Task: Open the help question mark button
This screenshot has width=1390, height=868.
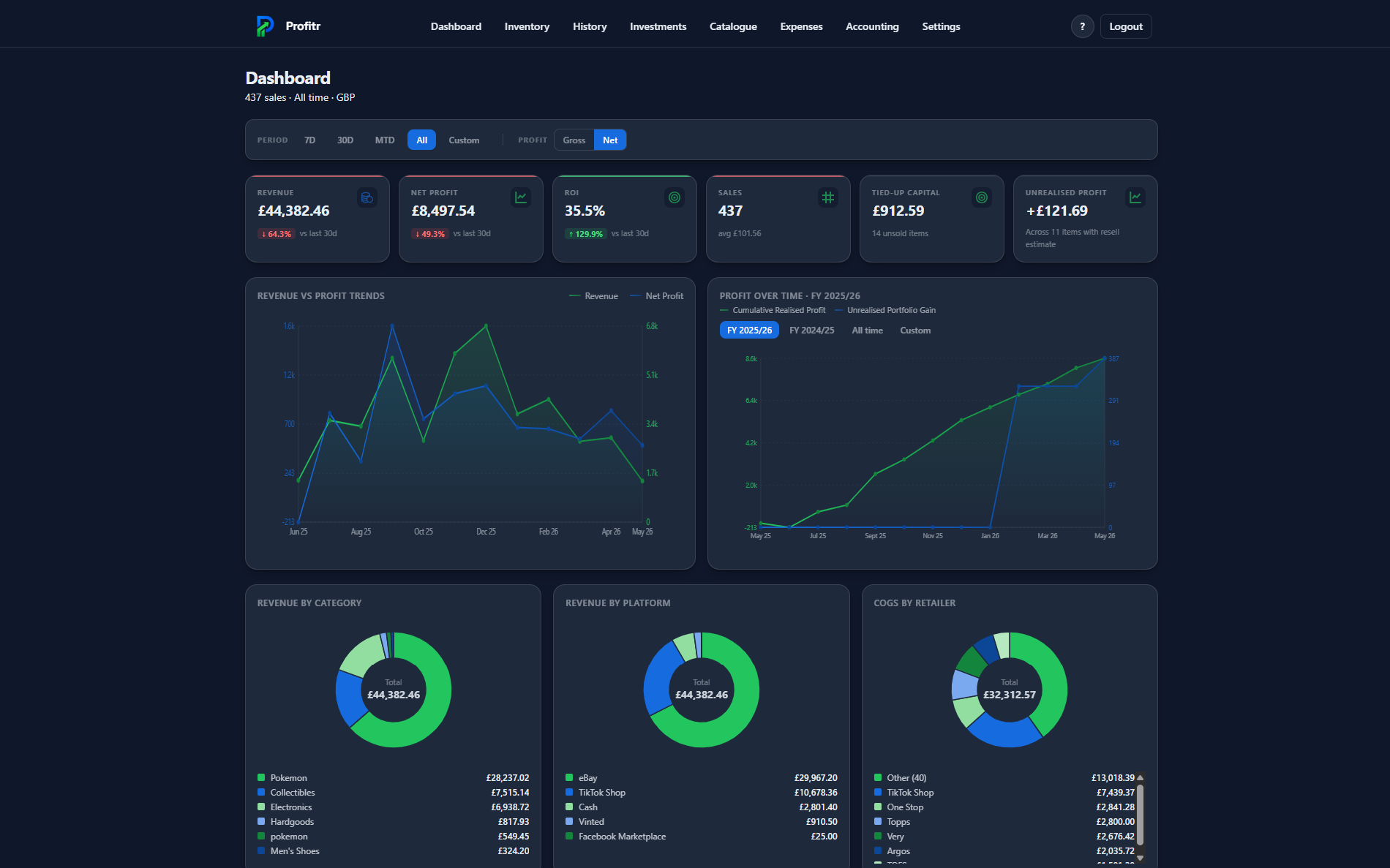Action: [x=1082, y=26]
